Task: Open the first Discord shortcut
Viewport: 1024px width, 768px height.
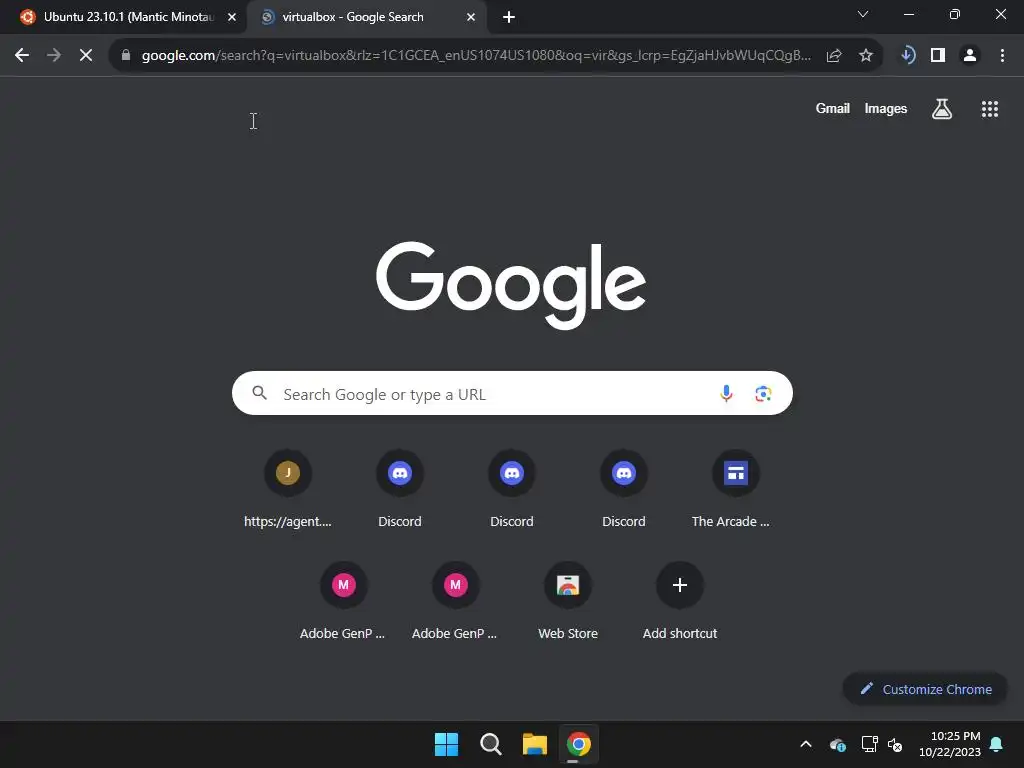Action: coord(400,488)
